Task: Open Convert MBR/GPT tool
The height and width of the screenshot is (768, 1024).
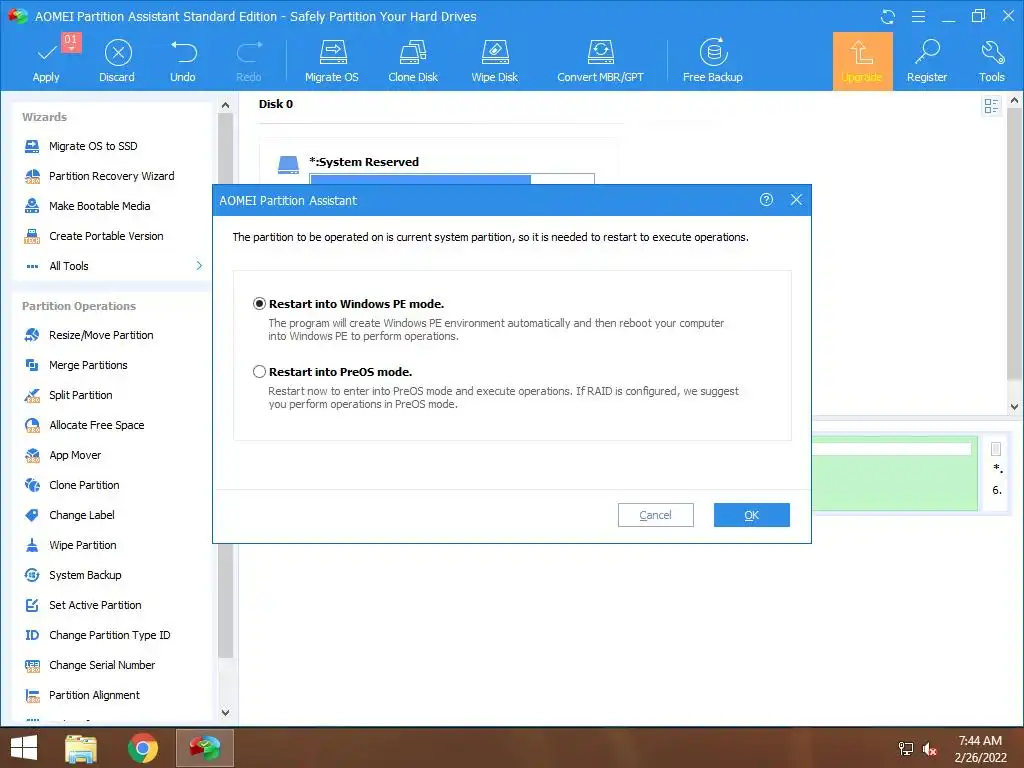Action: click(600, 60)
